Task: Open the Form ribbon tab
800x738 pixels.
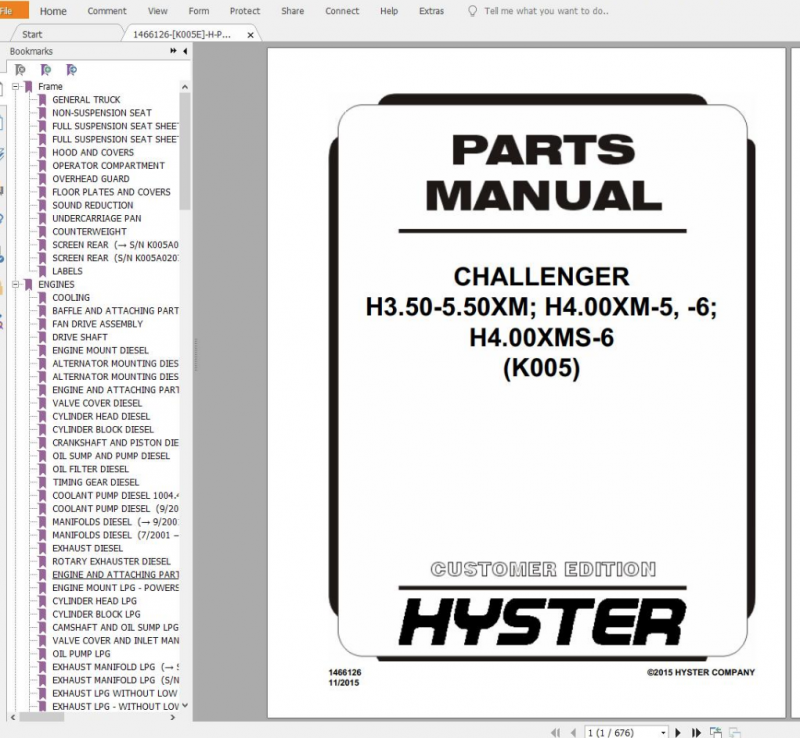Action: coord(198,11)
